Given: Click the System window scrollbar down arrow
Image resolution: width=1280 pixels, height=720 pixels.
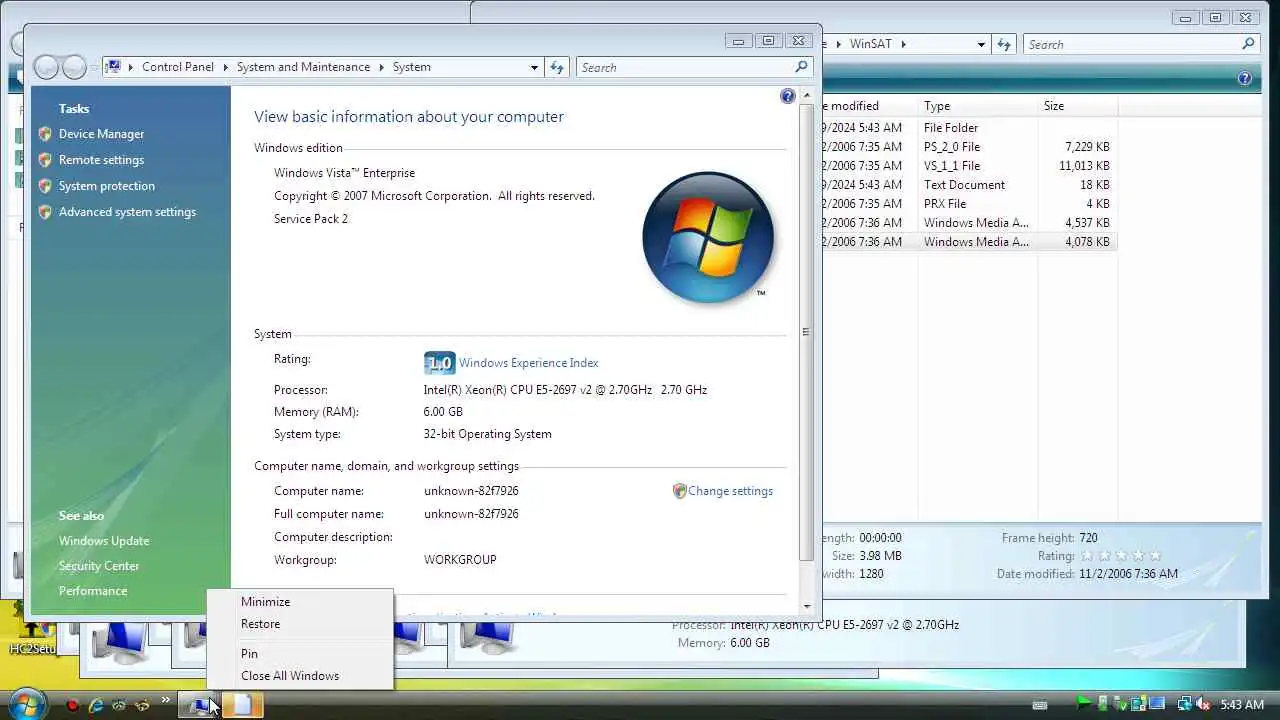Looking at the screenshot, I should pyautogui.click(x=807, y=606).
